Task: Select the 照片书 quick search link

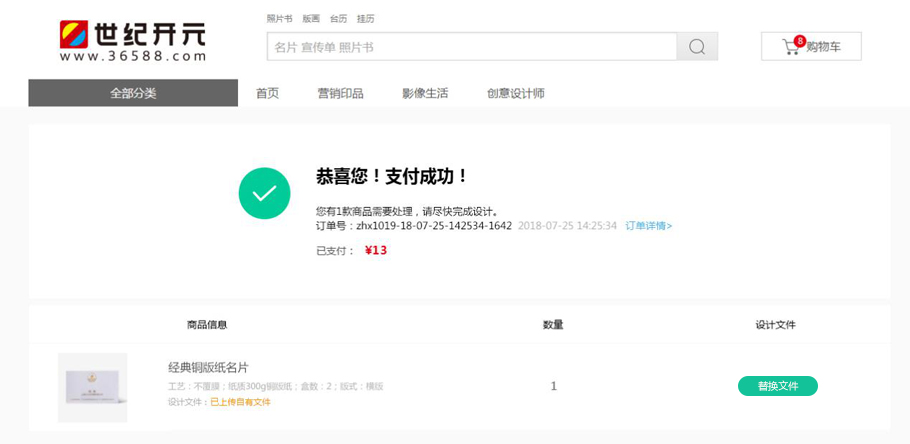Action: (279, 19)
